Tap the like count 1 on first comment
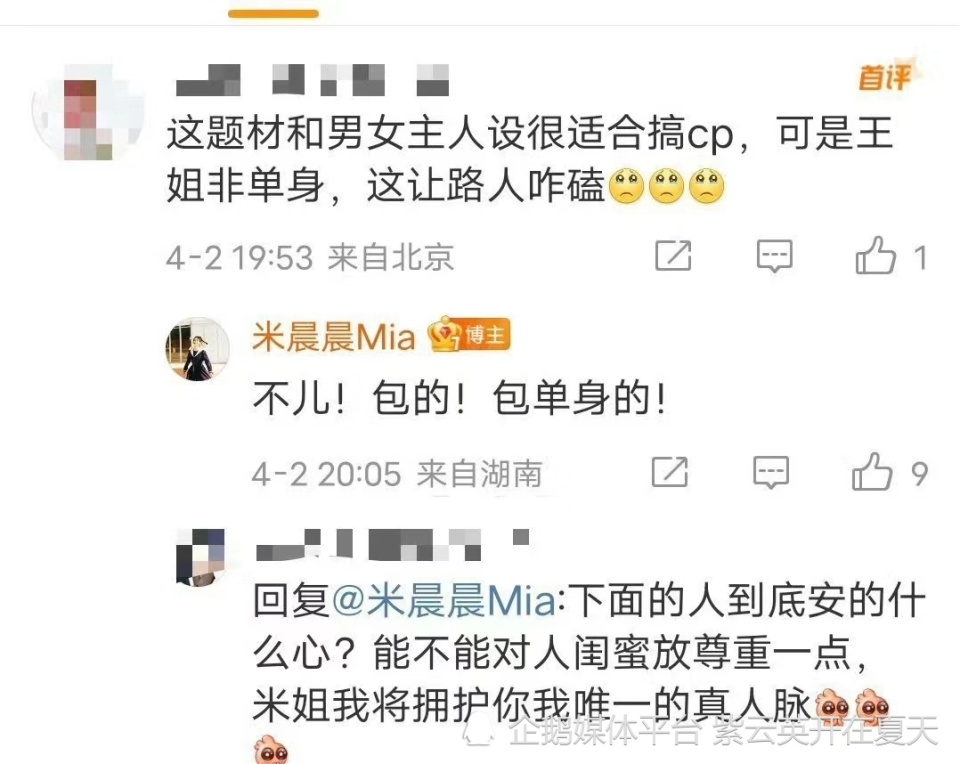The width and height of the screenshot is (960, 764). point(920,258)
